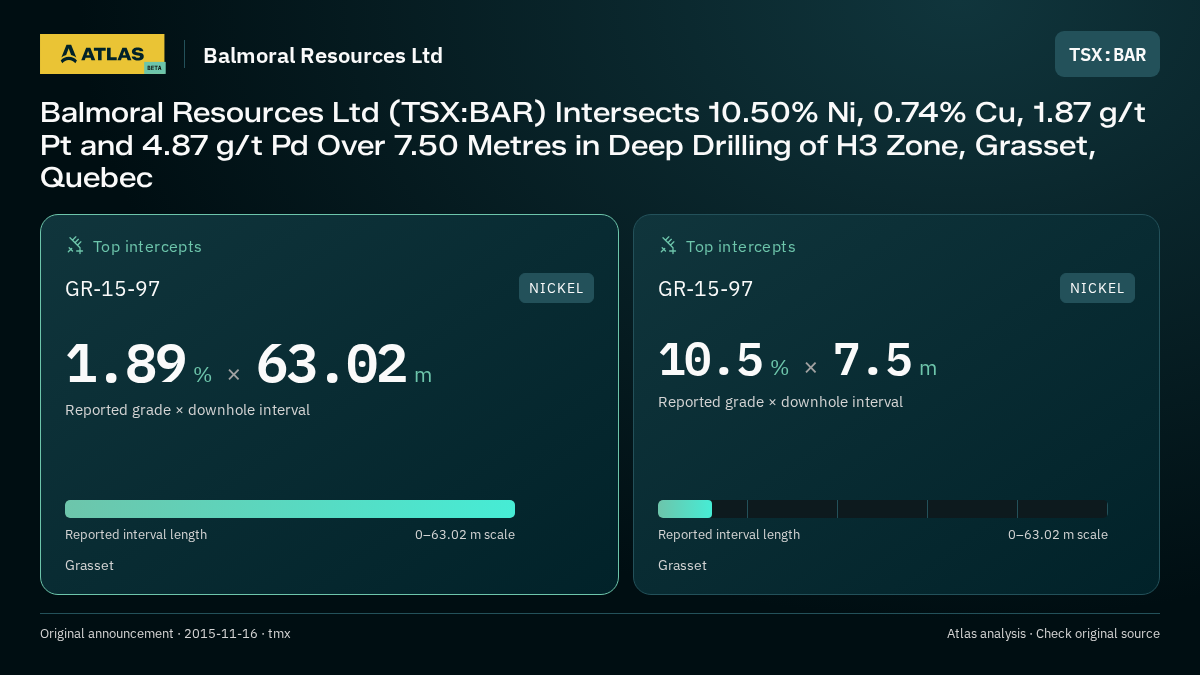Click the Grasset label in the right card

(x=682, y=566)
